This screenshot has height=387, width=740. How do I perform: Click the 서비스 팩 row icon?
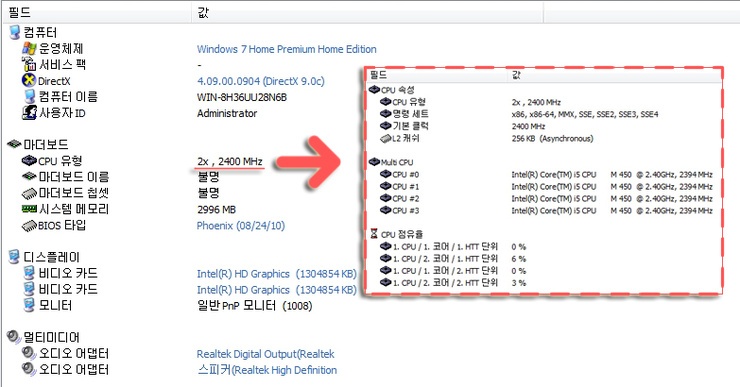(29, 64)
